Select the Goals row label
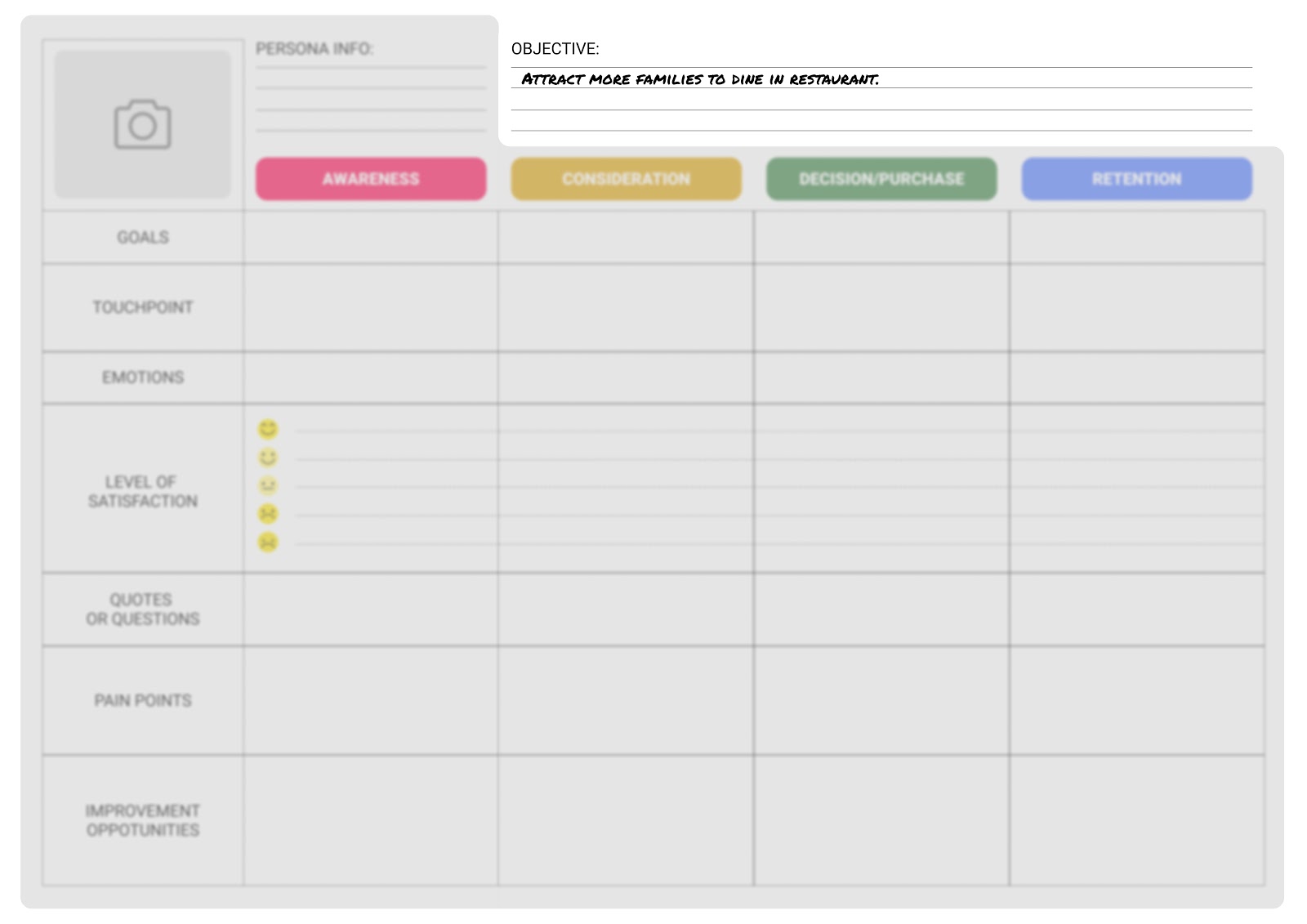 coord(143,238)
